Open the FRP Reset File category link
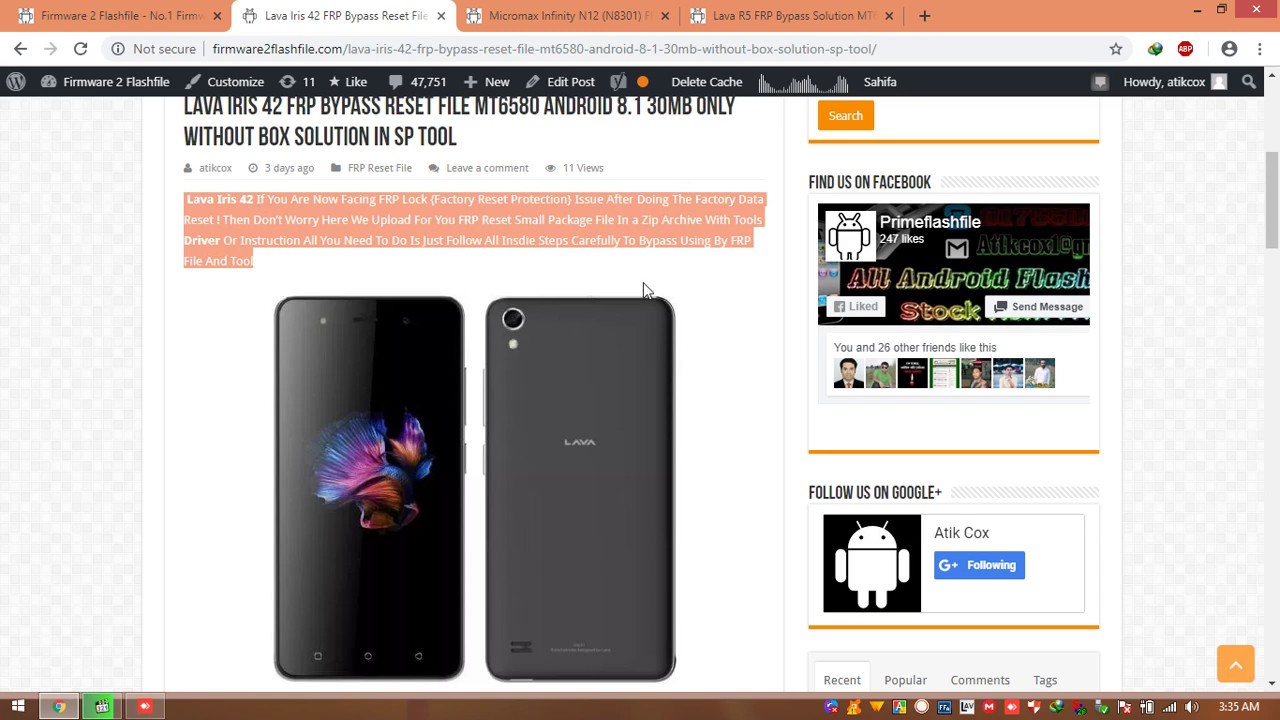This screenshot has width=1280, height=720. (379, 168)
